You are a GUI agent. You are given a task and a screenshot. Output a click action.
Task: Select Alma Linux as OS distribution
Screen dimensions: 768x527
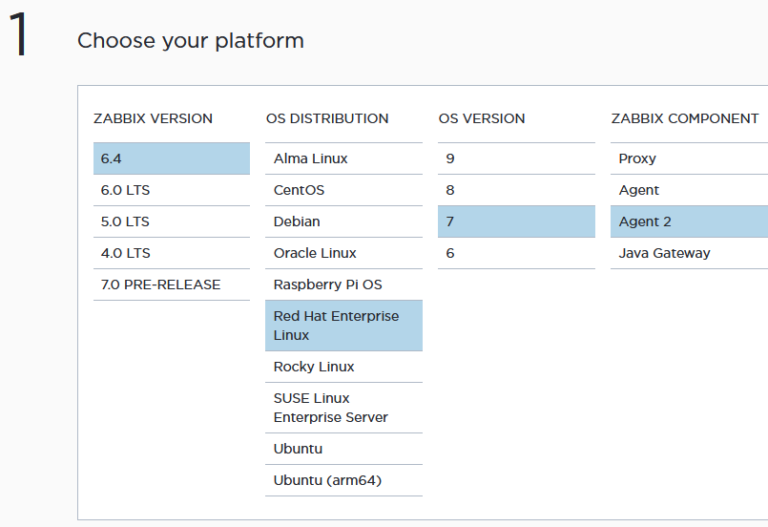[x=343, y=159]
